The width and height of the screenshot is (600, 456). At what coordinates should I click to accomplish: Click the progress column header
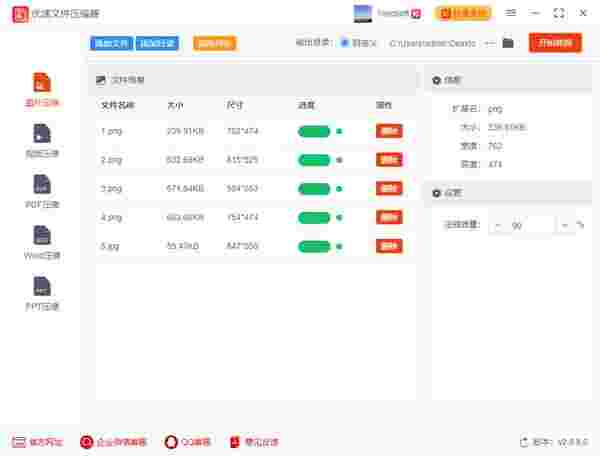(306, 105)
